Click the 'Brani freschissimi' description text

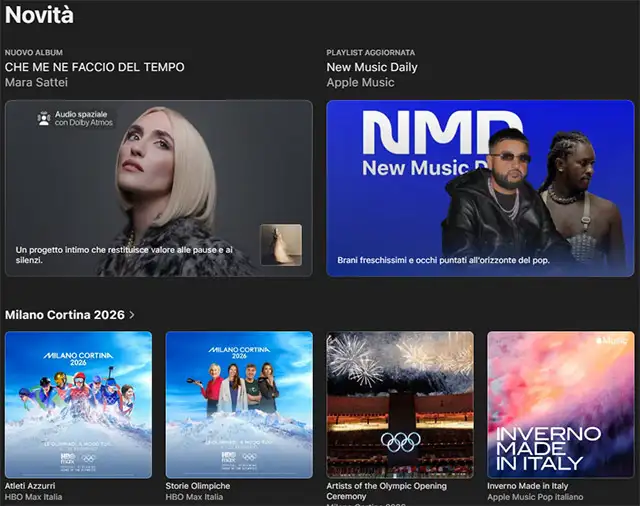[443, 260]
